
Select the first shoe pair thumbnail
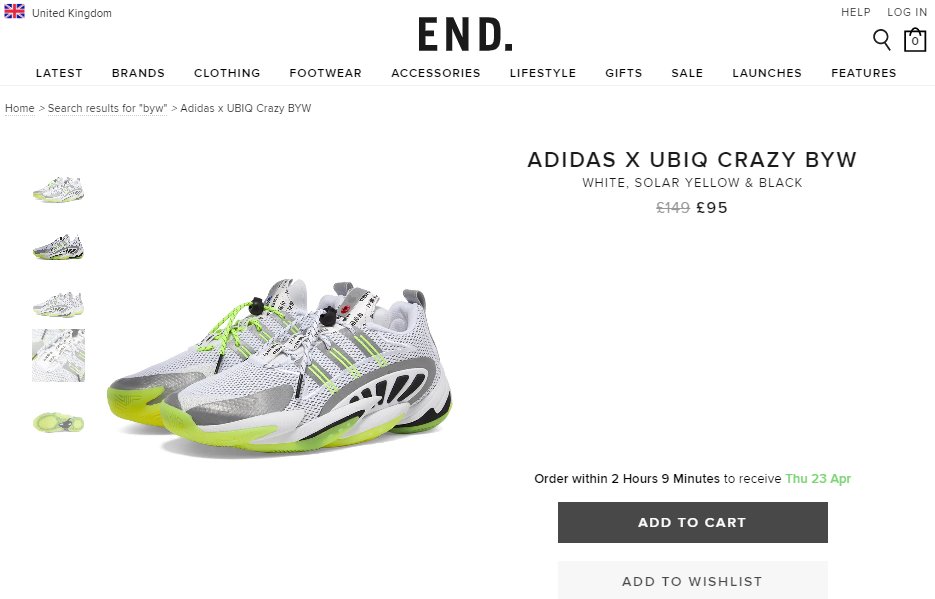click(58, 190)
